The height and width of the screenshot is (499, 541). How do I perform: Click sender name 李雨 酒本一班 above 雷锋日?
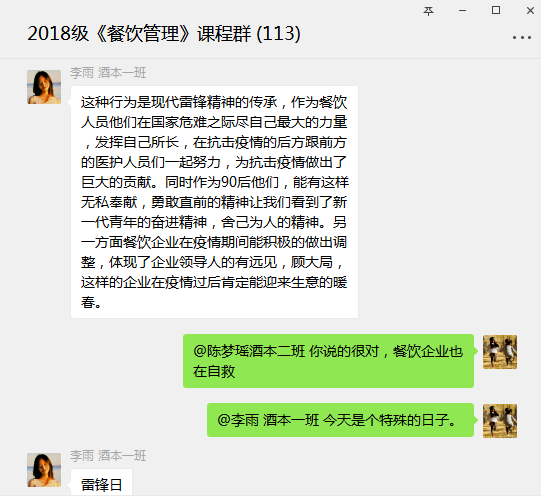[x=108, y=456]
